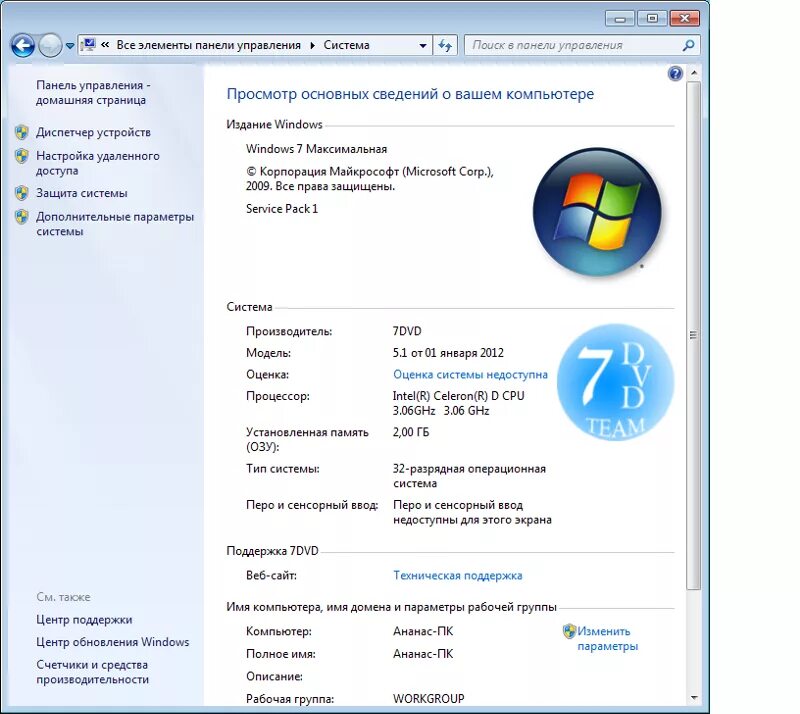Click 'Ананас-ПК' beside 'Компьютер:'
This screenshot has height=714, width=800.
coord(423,631)
